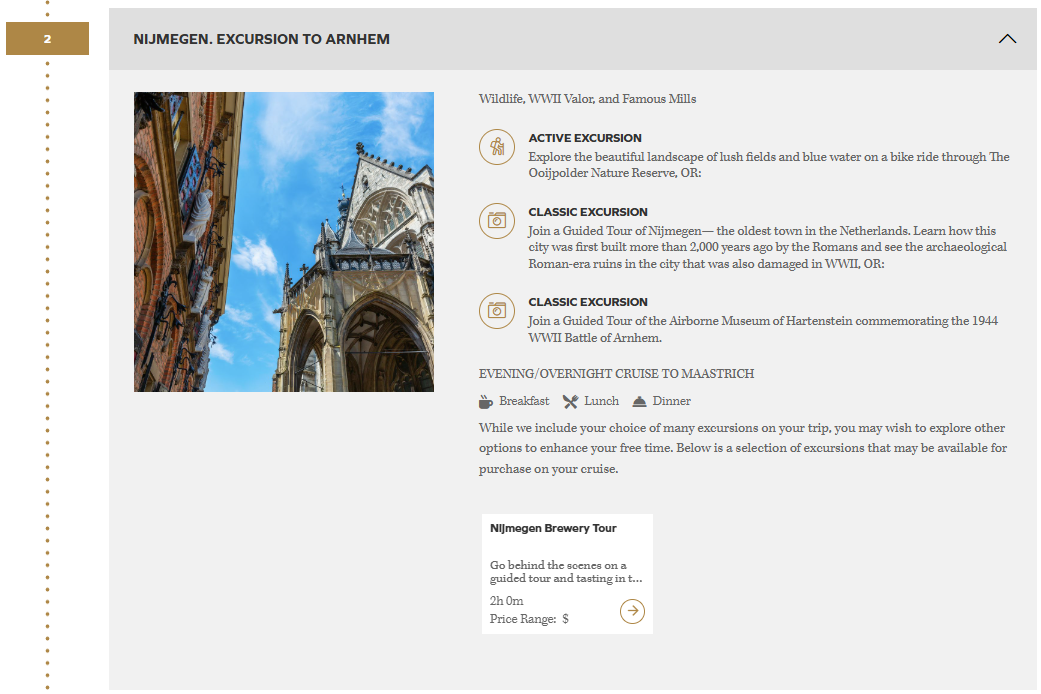
Task: Click the Breakfast meal label
Action: [524, 401]
